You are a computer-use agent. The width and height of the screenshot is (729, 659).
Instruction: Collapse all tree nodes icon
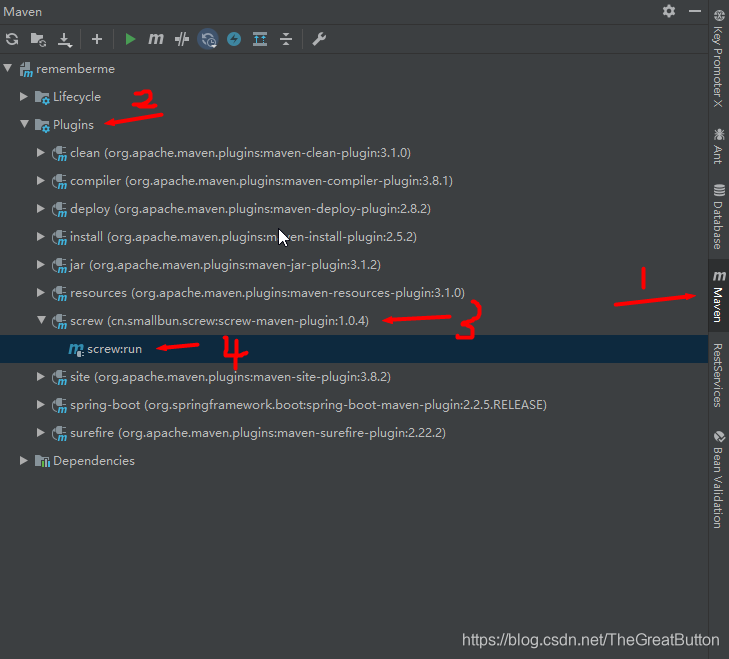tap(286, 39)
